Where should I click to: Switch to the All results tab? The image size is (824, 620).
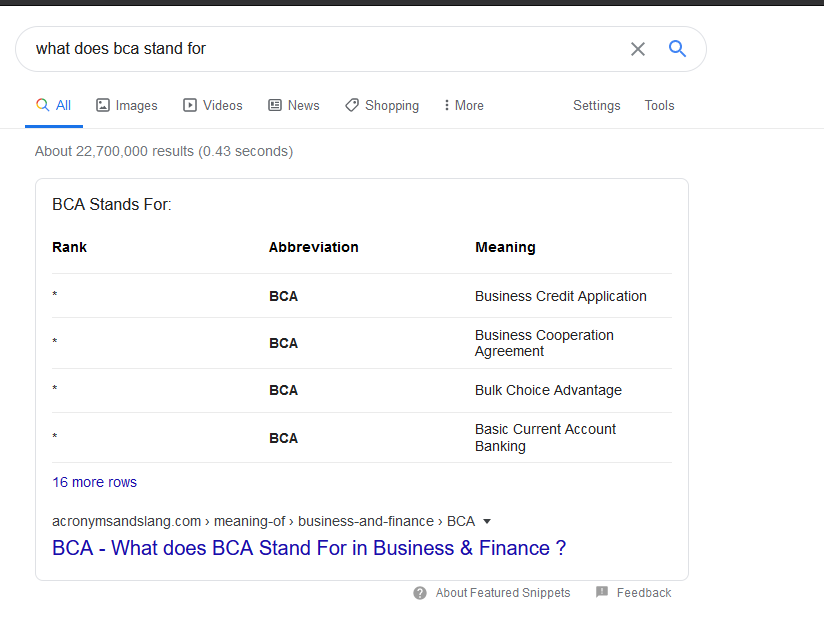click(x=54, y=105)
